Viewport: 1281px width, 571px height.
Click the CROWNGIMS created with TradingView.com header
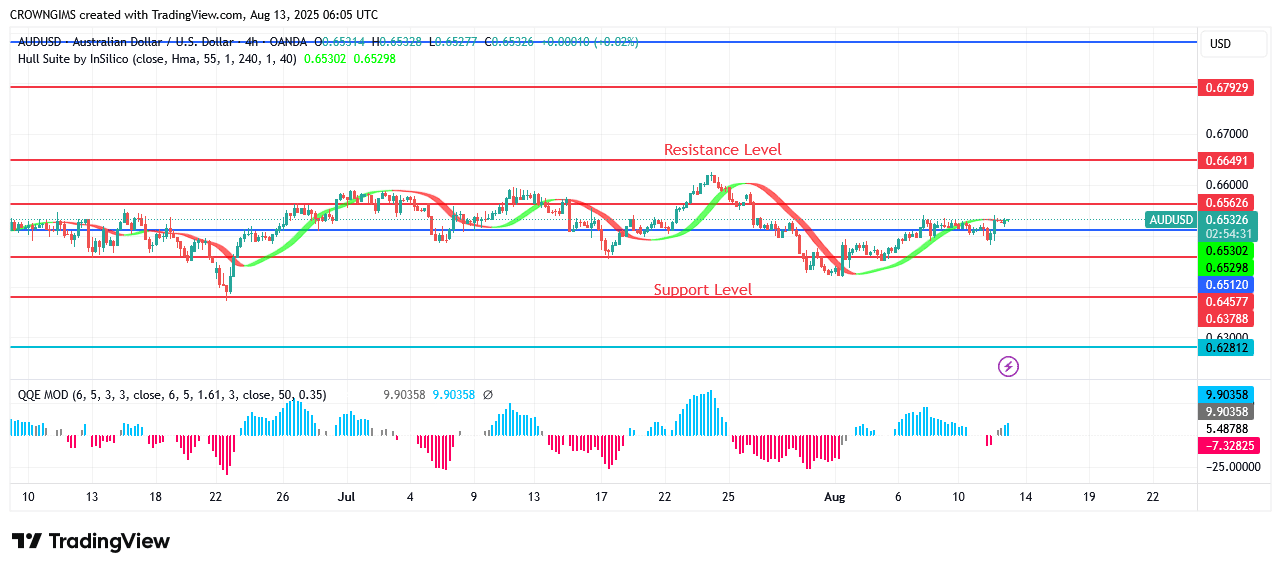click(194, 15)
